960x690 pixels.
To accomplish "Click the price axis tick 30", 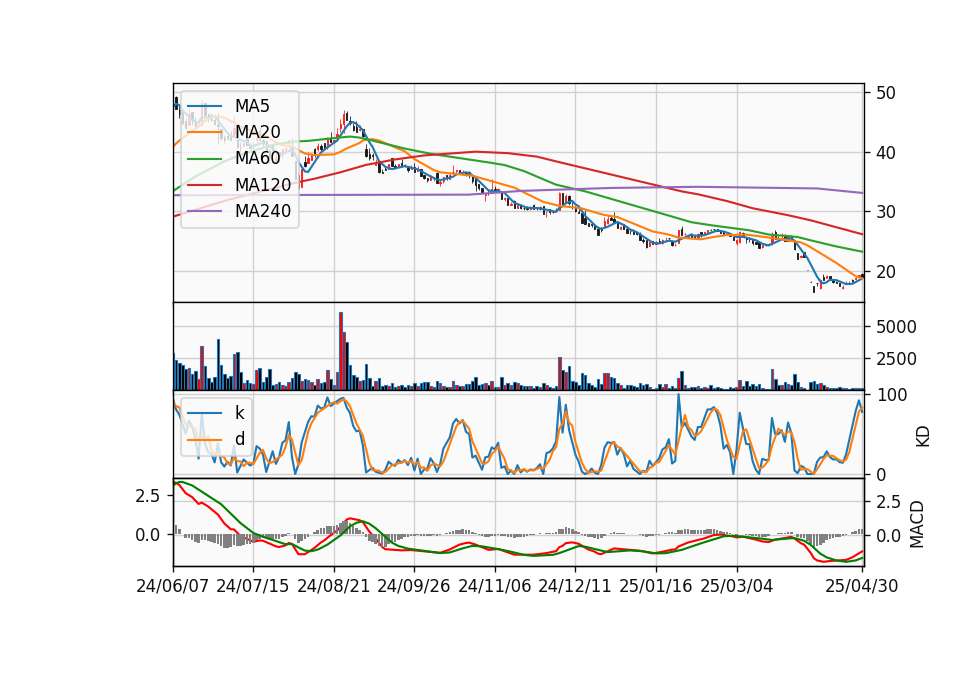I will (885, 212).
